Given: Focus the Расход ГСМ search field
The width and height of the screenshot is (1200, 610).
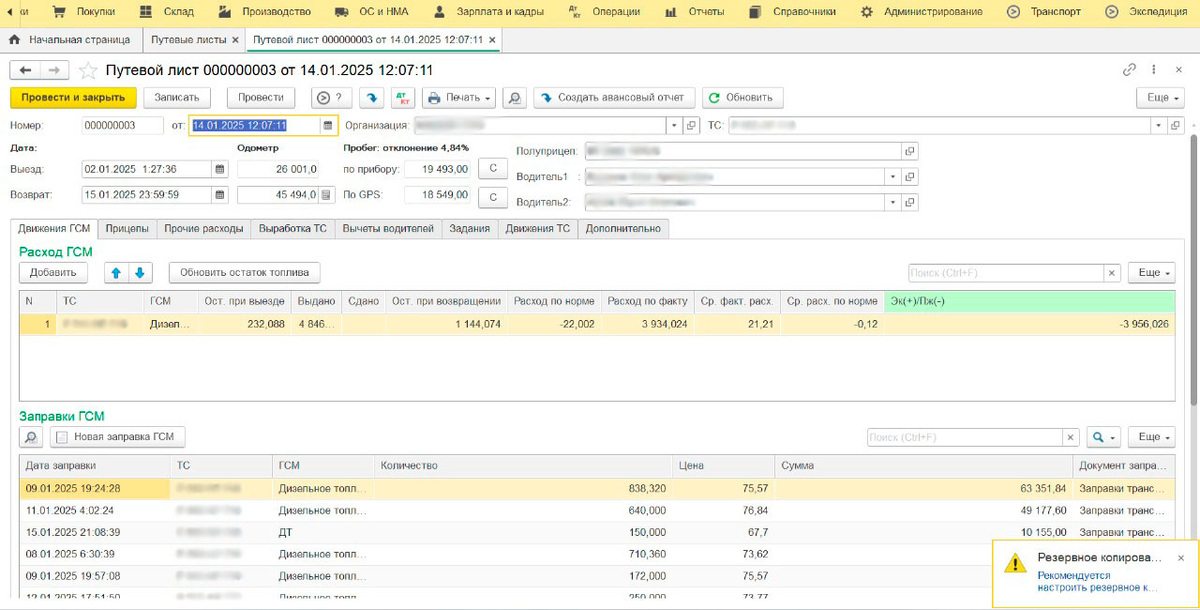Looking at the screenshot, I should pyautogui.click(x=1005, y=273).
